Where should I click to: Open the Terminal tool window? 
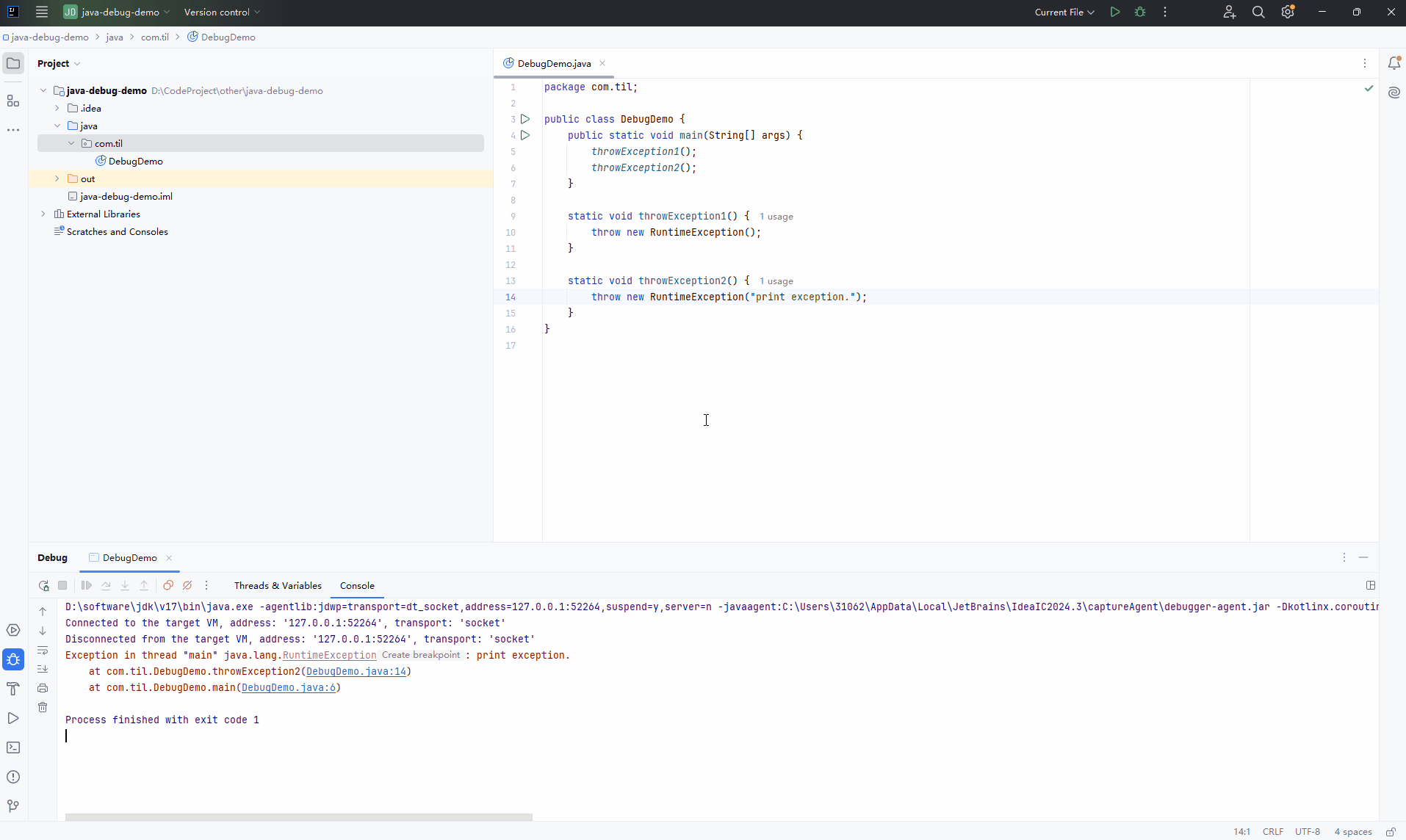tap(13, 747)
